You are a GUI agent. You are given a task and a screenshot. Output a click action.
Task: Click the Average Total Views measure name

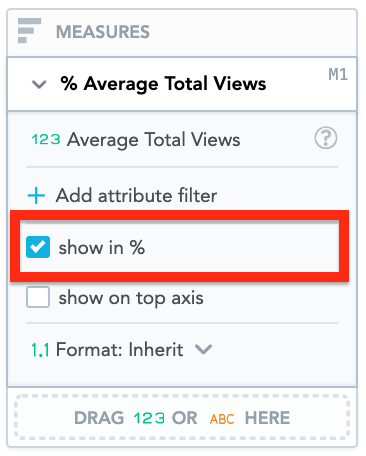[153, 140]
